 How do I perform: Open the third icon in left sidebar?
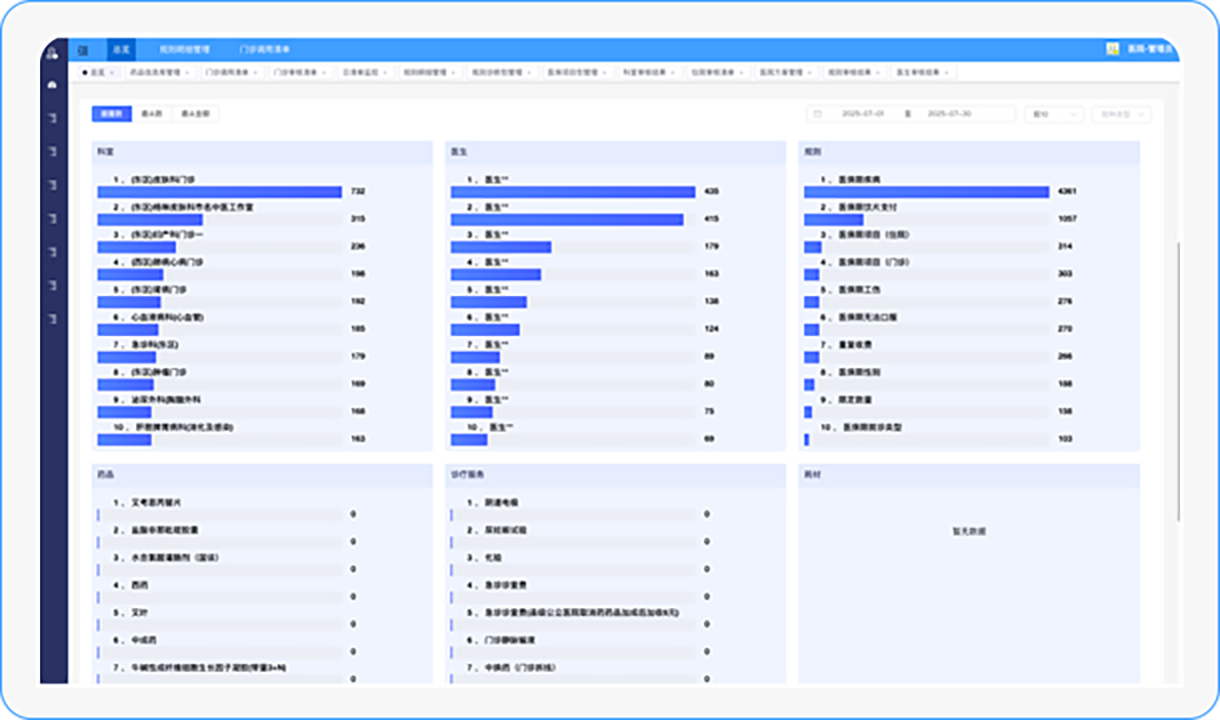coord(52,152)
